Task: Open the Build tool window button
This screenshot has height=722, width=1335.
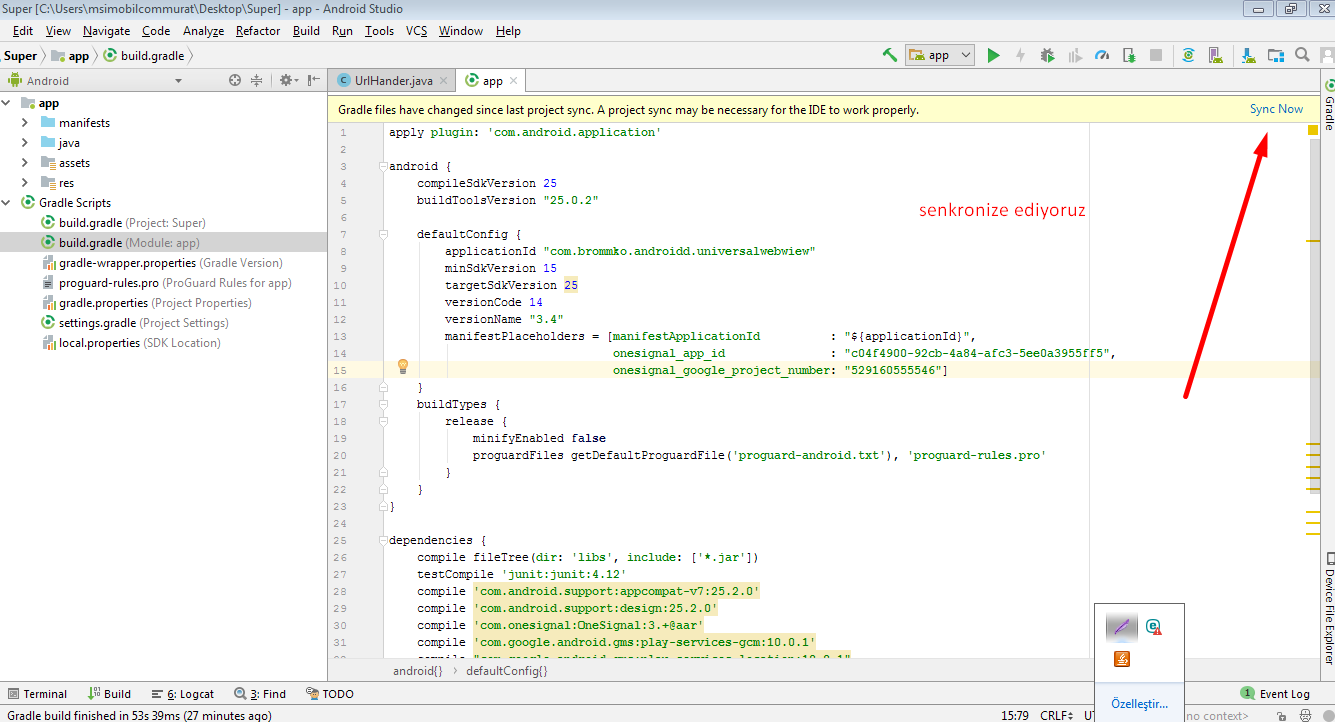Action: coord(110,693)
